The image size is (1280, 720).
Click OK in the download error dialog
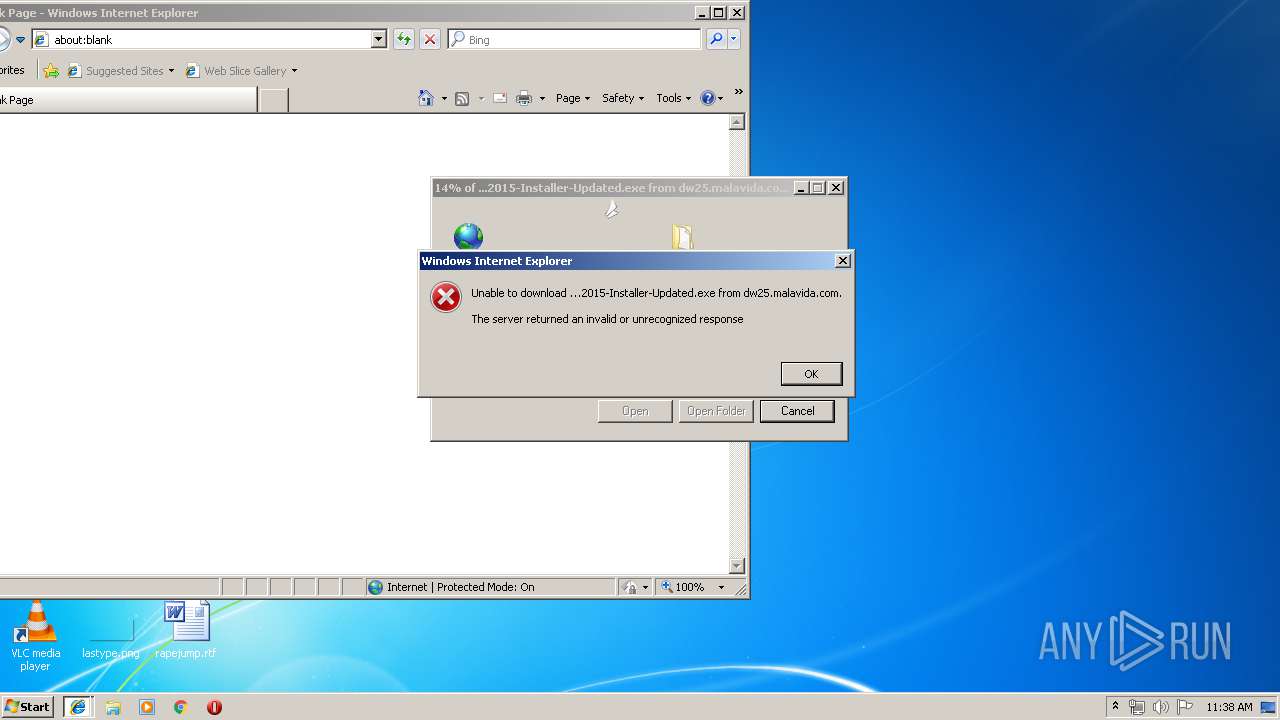[811, 374]
